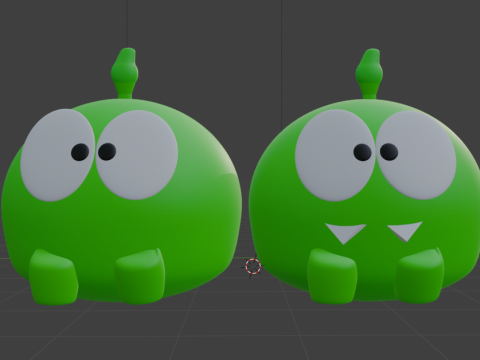
Task: Select the toothless character's left foot
Action: click(x=54, y=277)
